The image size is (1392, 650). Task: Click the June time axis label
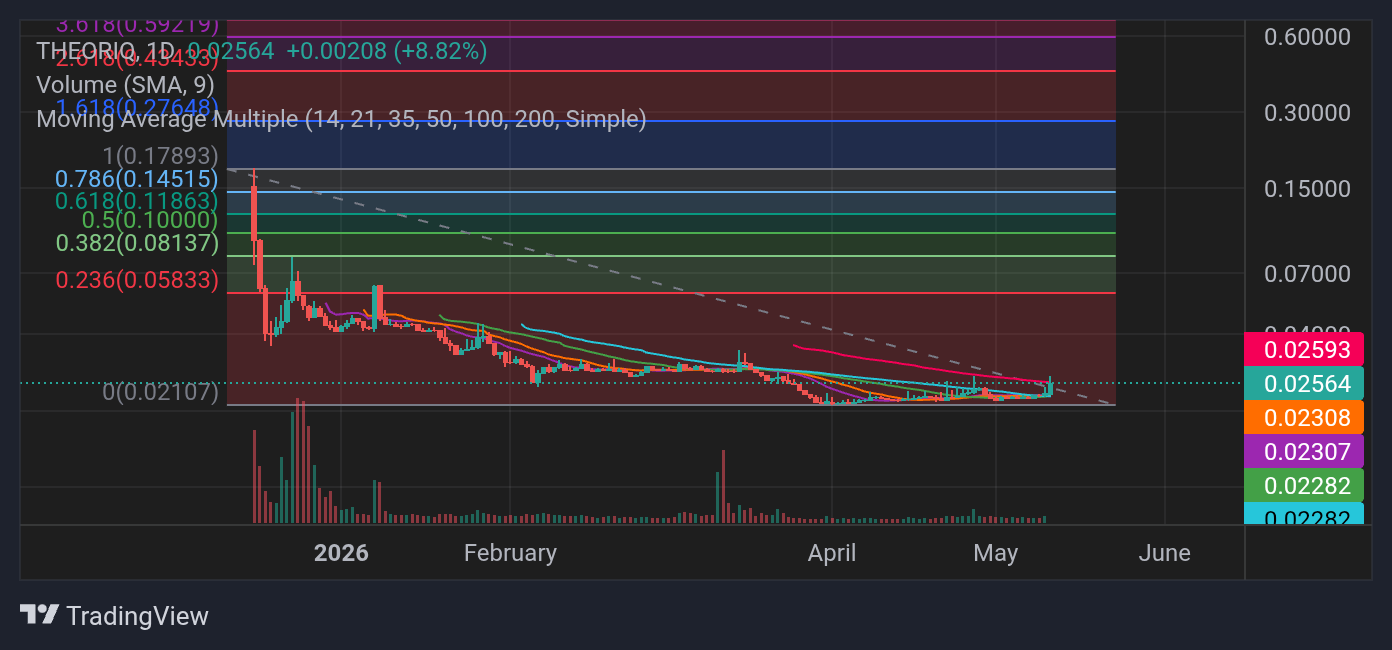tap(1164, 553)
